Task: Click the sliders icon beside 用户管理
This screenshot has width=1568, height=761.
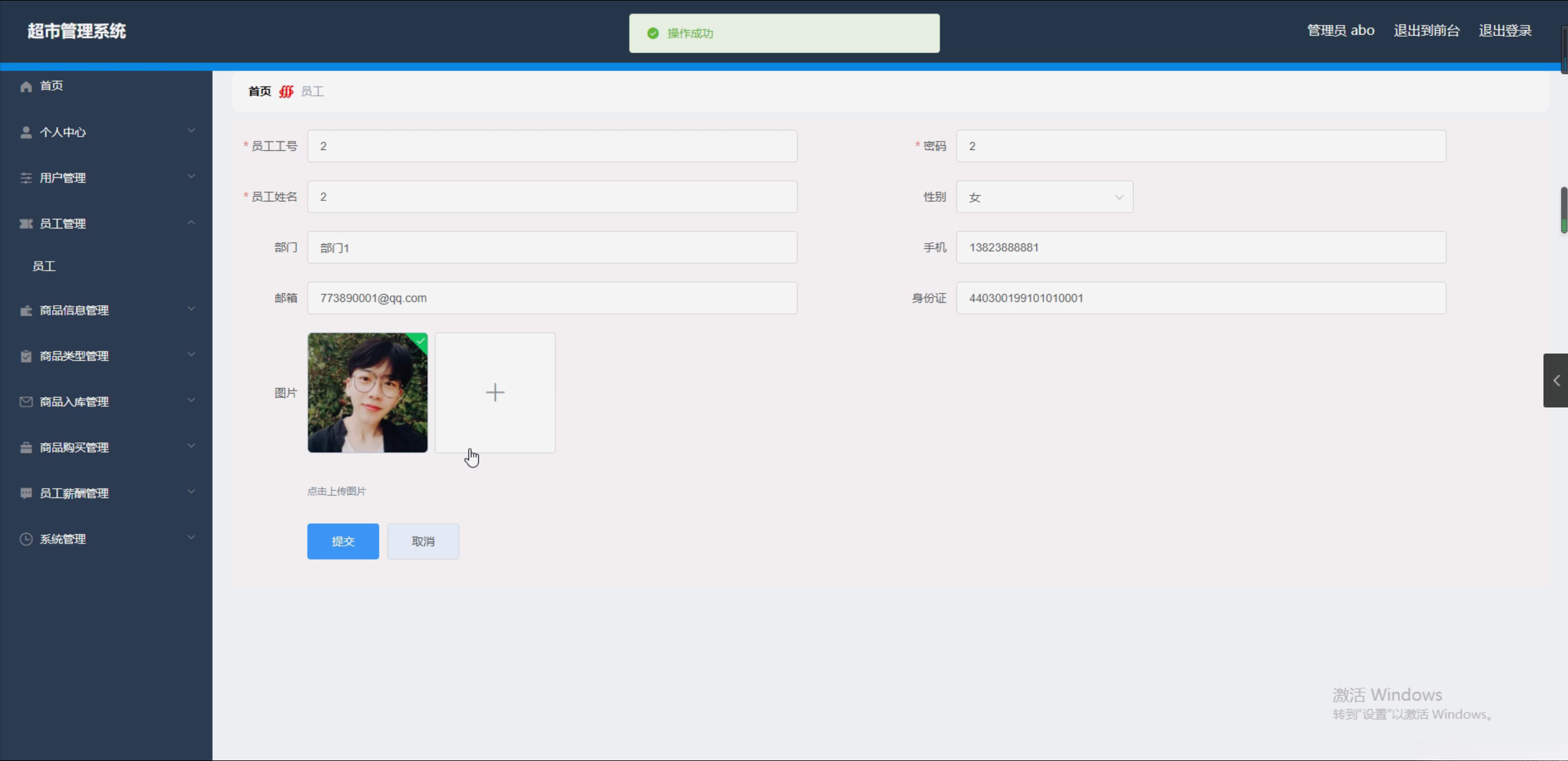Action: point(26,178)
